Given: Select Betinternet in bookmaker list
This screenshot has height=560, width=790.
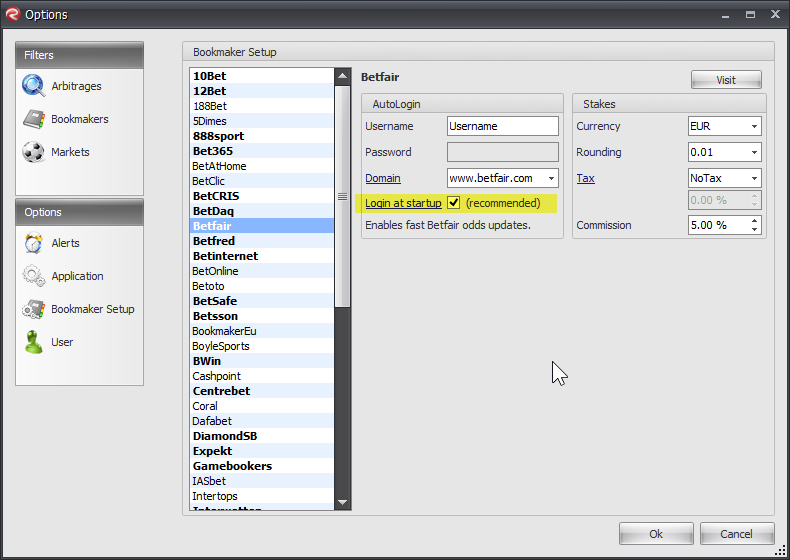Looking at the screenshot, I should point(262,256).
